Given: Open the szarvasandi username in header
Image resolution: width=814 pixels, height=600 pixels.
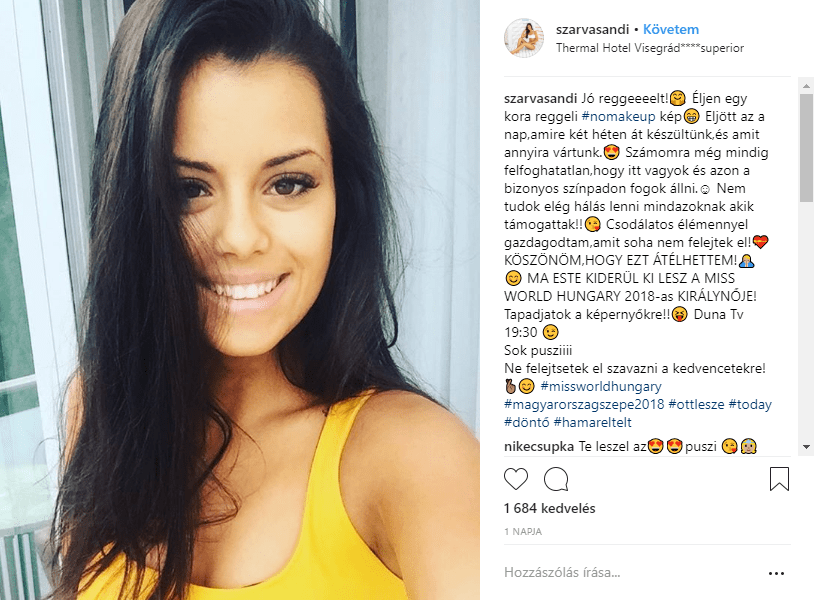Looking at the screenshot, I should click(x=592, y=30).
